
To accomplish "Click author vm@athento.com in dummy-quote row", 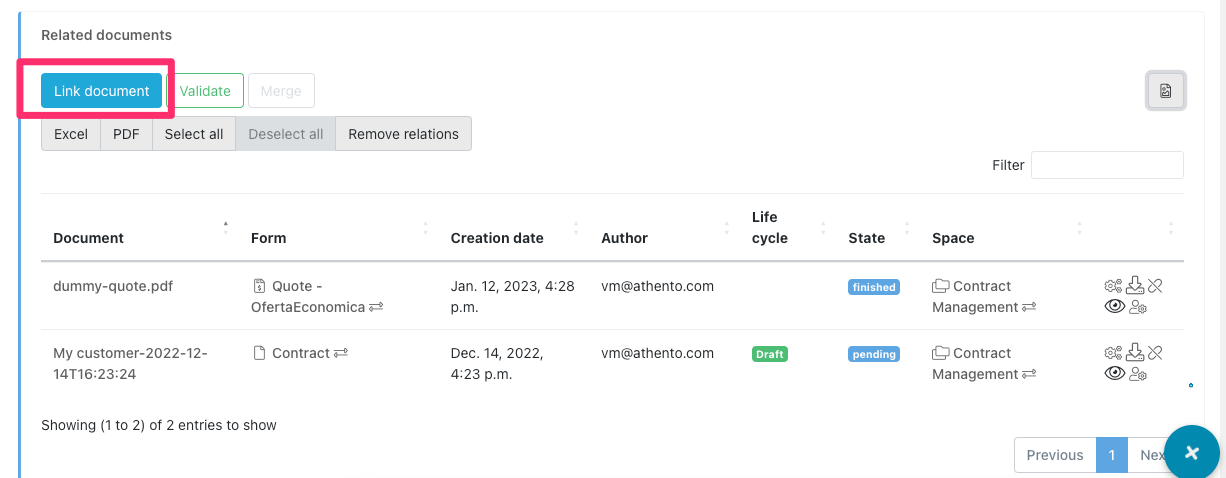I will coord(657,286).
